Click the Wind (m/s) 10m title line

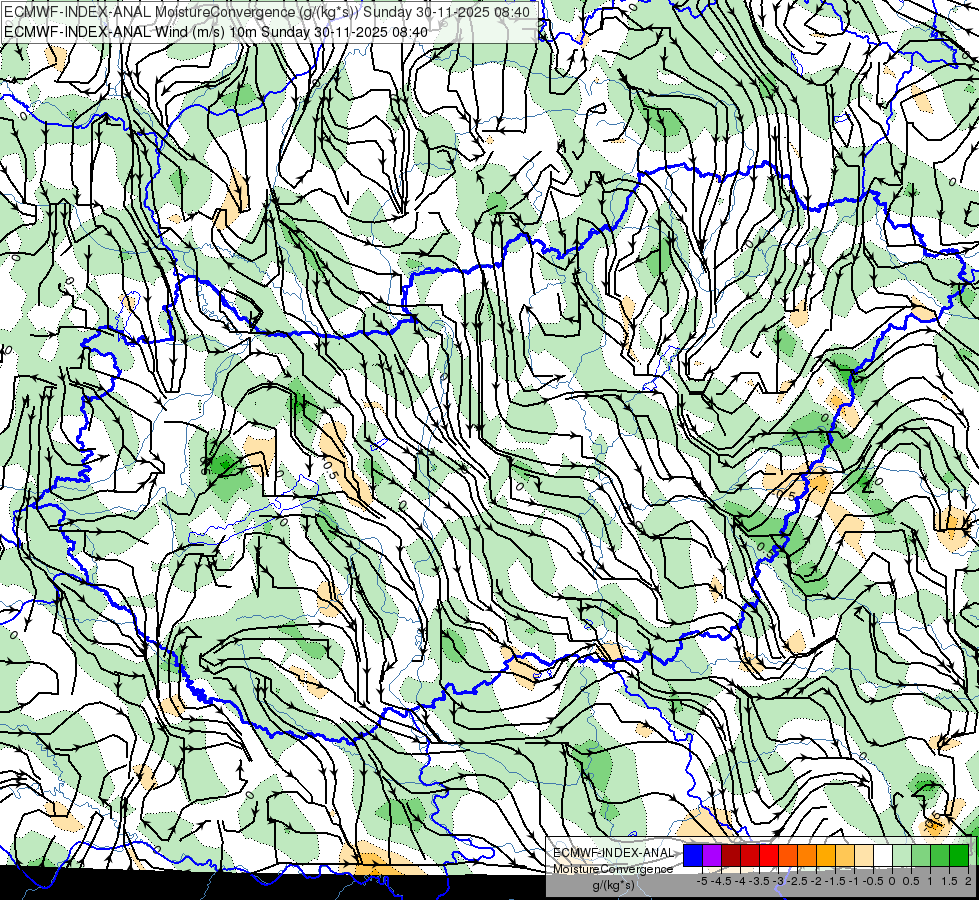pyautogui.click(x=216, y=32)
